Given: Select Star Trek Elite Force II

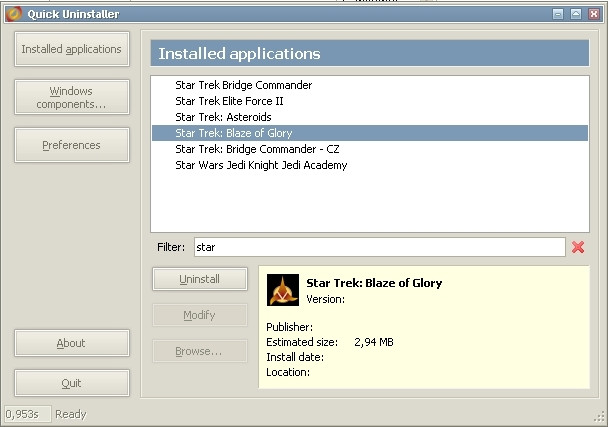Looking at the screenshot, I should coord(370,101).
